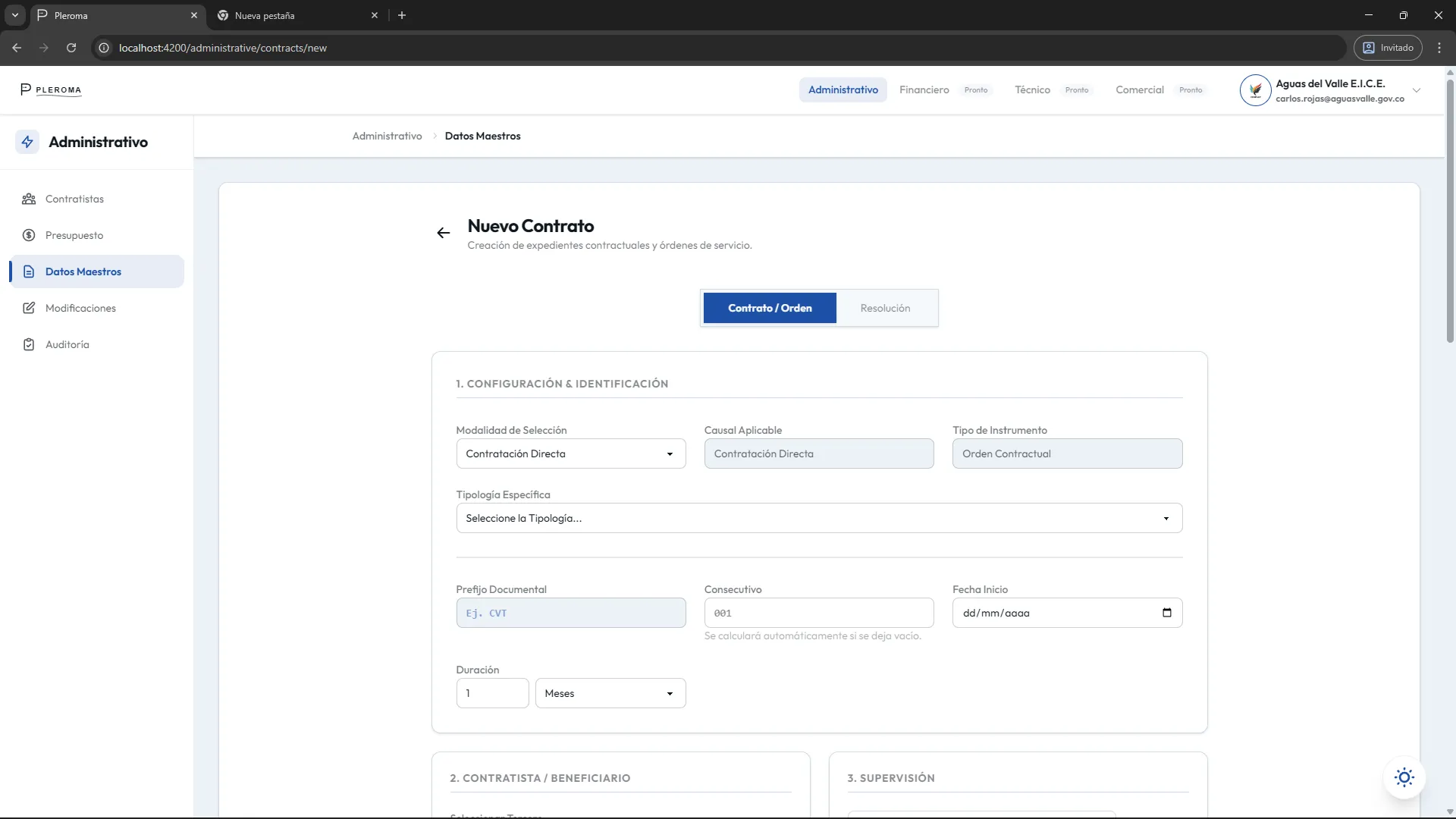1456x819 pixels.
Task: Open the Modalidad de Selección dropdown
Action: click(x=570, y=453)
